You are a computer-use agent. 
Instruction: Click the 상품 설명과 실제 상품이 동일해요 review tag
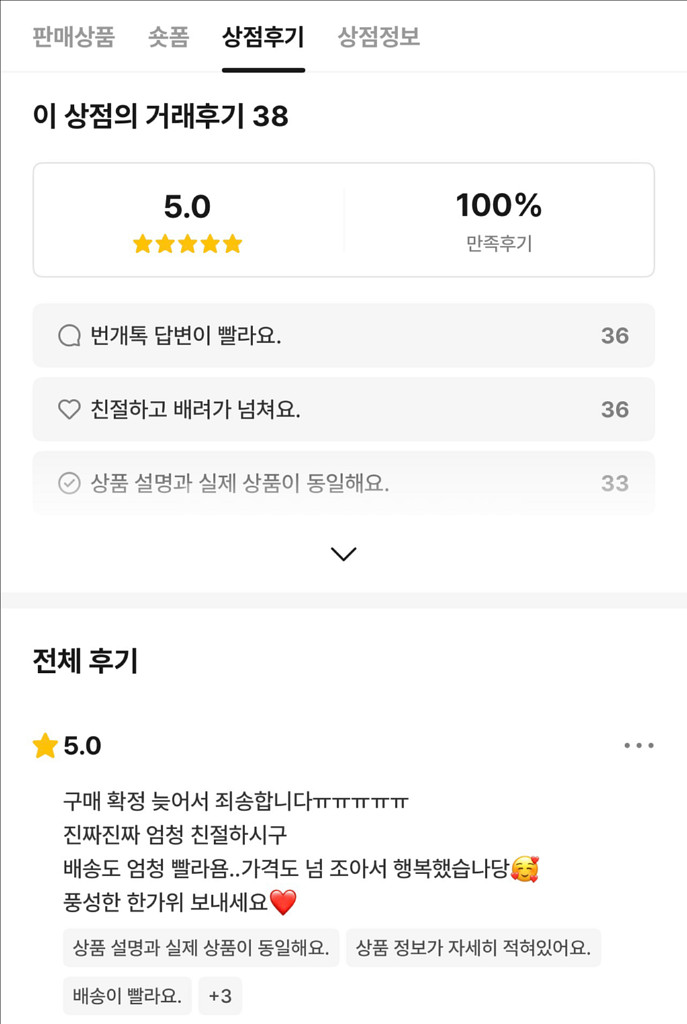point(201,948)
